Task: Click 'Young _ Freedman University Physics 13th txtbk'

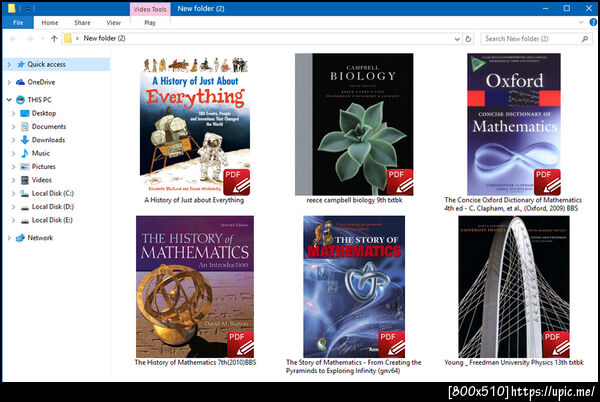Action: [x=514, y=362]
